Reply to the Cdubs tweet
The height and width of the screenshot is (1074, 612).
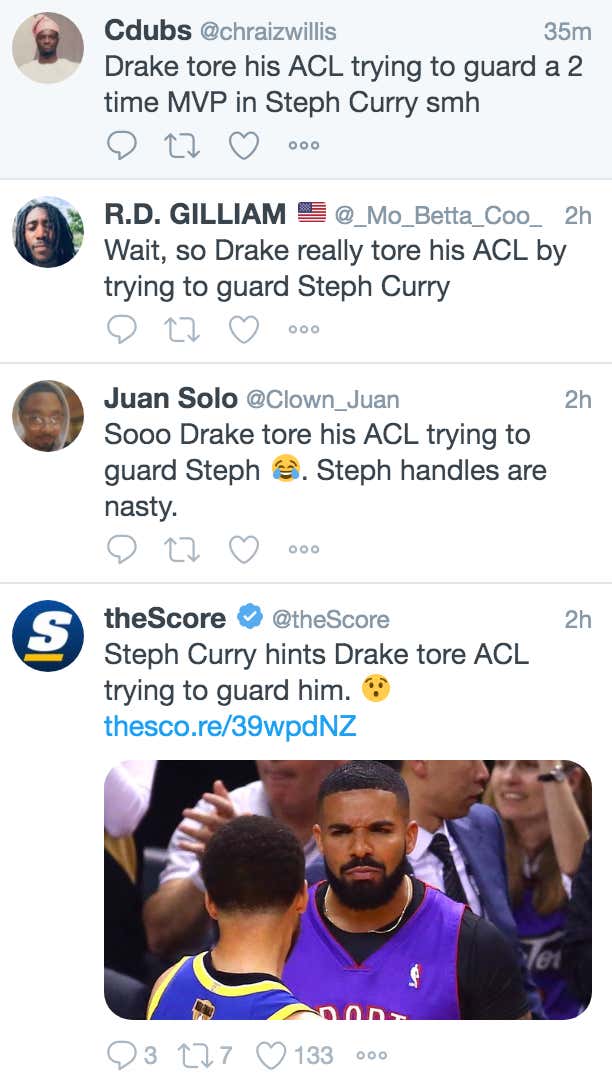[x=122, y=145]
